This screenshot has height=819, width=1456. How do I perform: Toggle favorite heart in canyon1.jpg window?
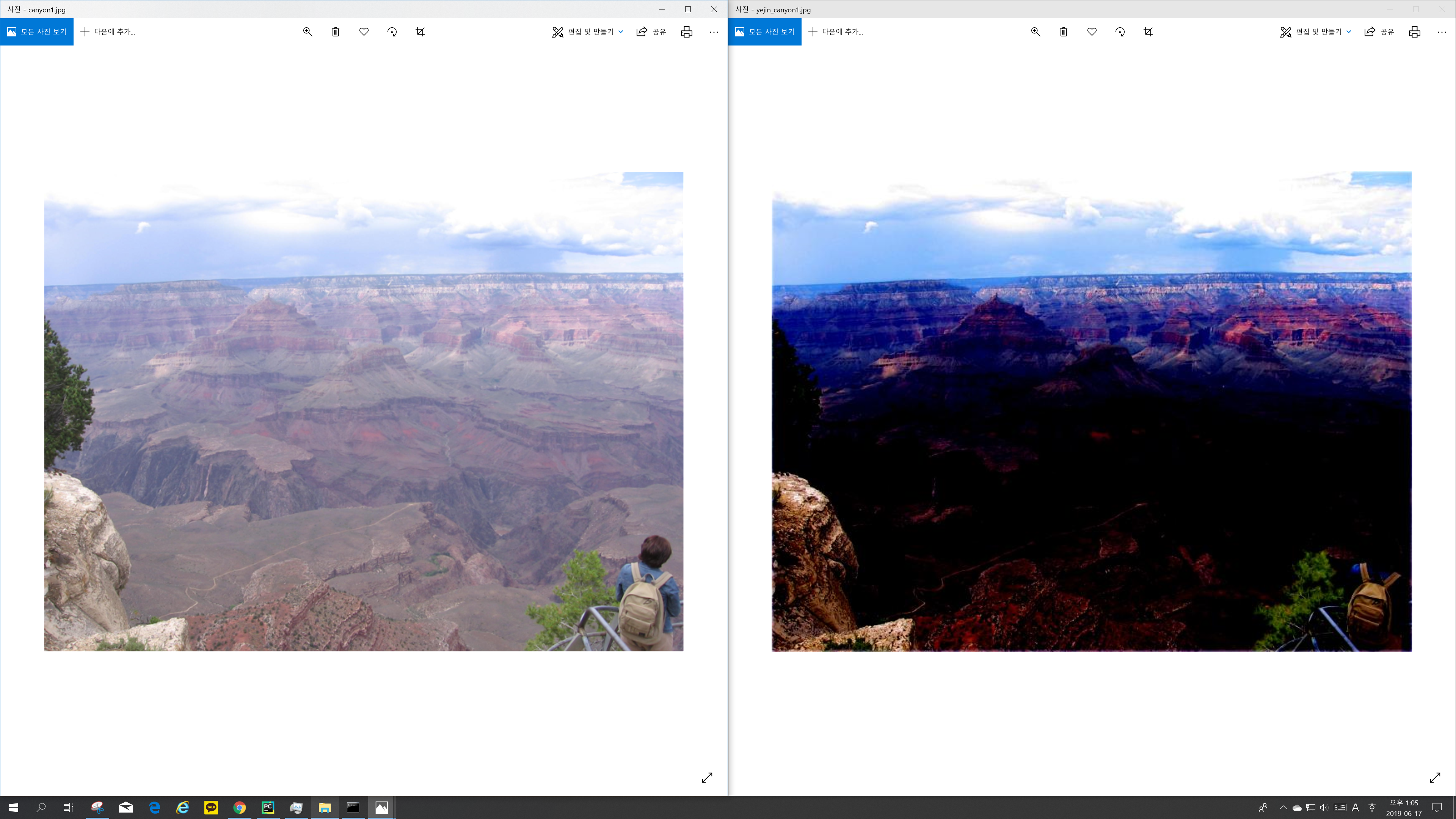tap(364, 31)
